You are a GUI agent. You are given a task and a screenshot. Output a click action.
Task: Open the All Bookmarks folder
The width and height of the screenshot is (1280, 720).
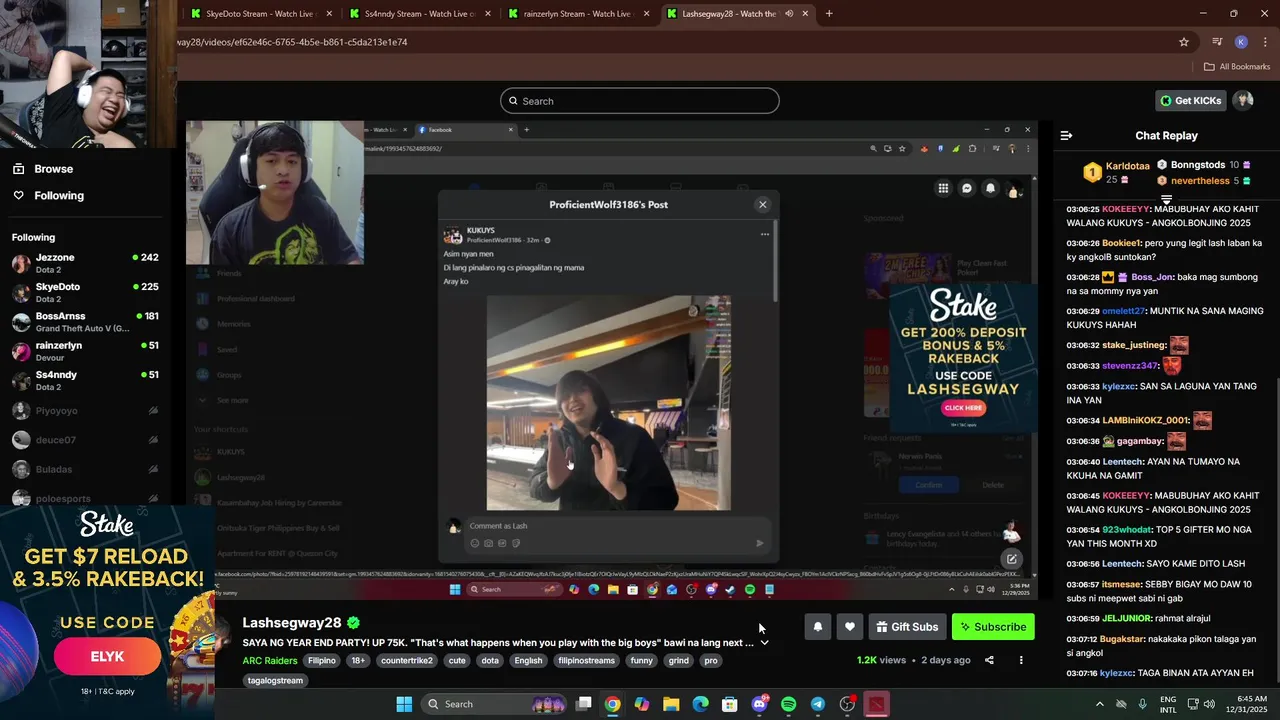1237,67
